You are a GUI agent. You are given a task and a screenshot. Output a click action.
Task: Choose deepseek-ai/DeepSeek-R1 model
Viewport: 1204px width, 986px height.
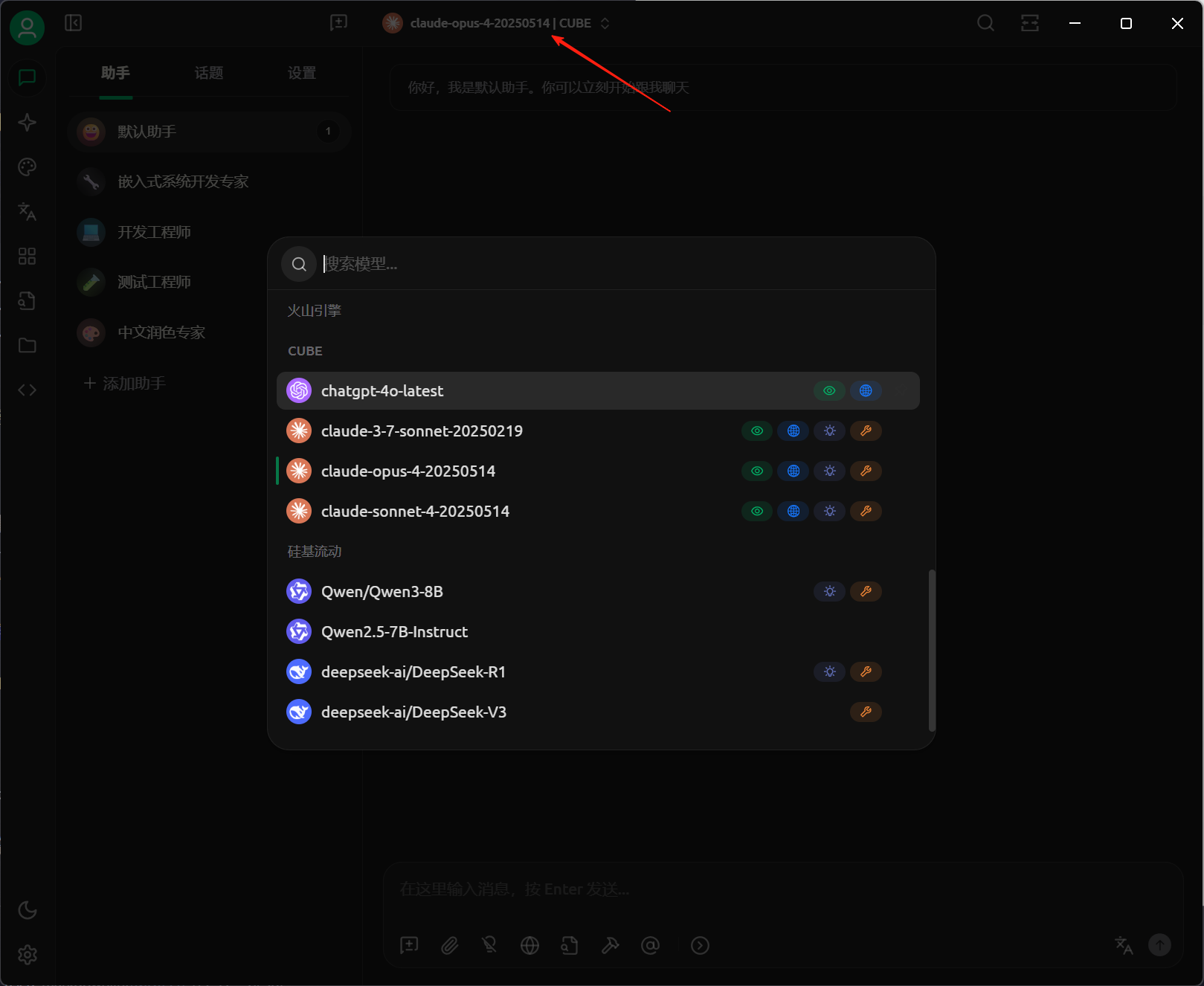pos(598,671)
